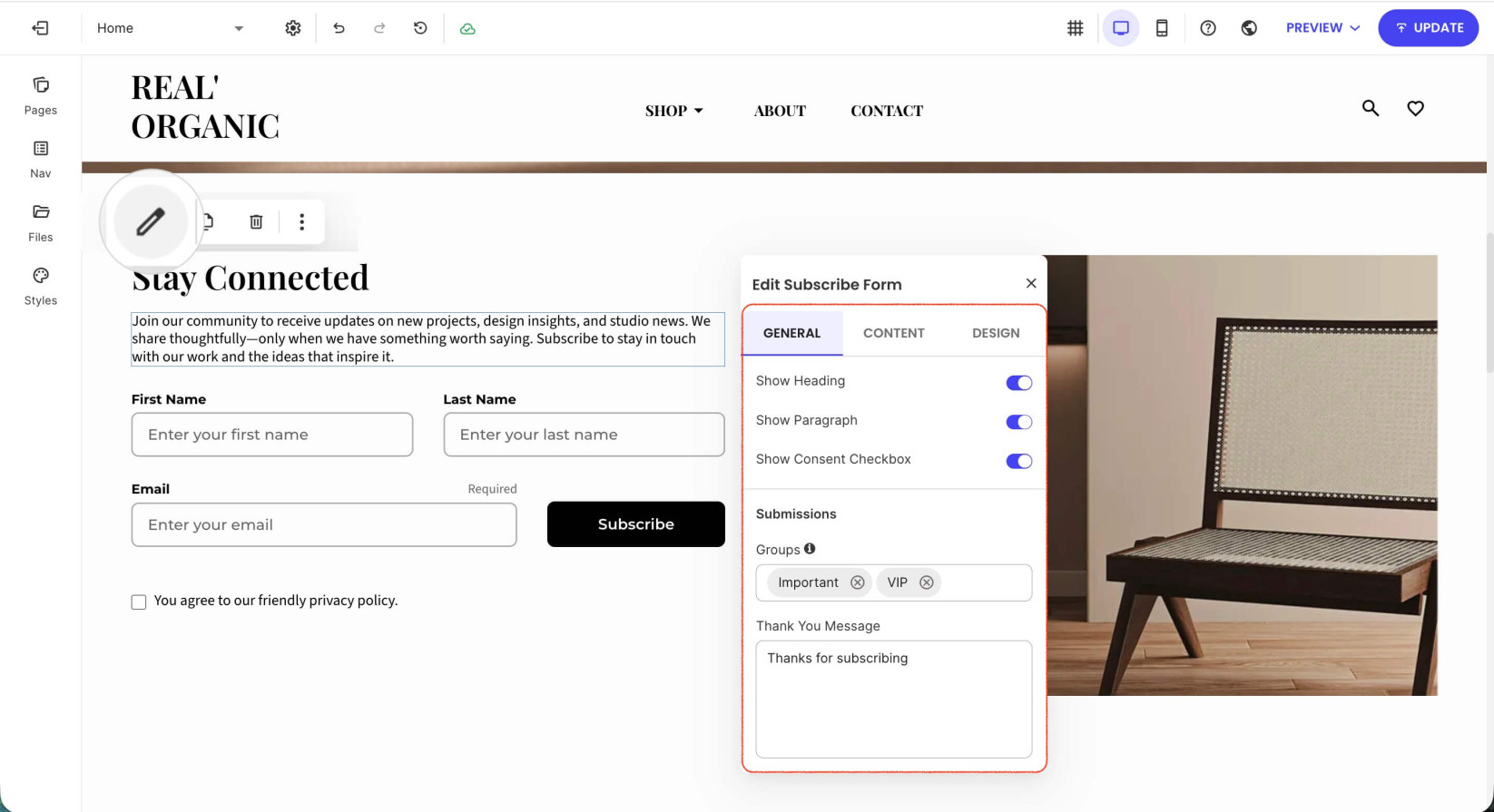1494x812 pixels.
Task: Click the green cloud save status icon
Action: pos(467,28)
